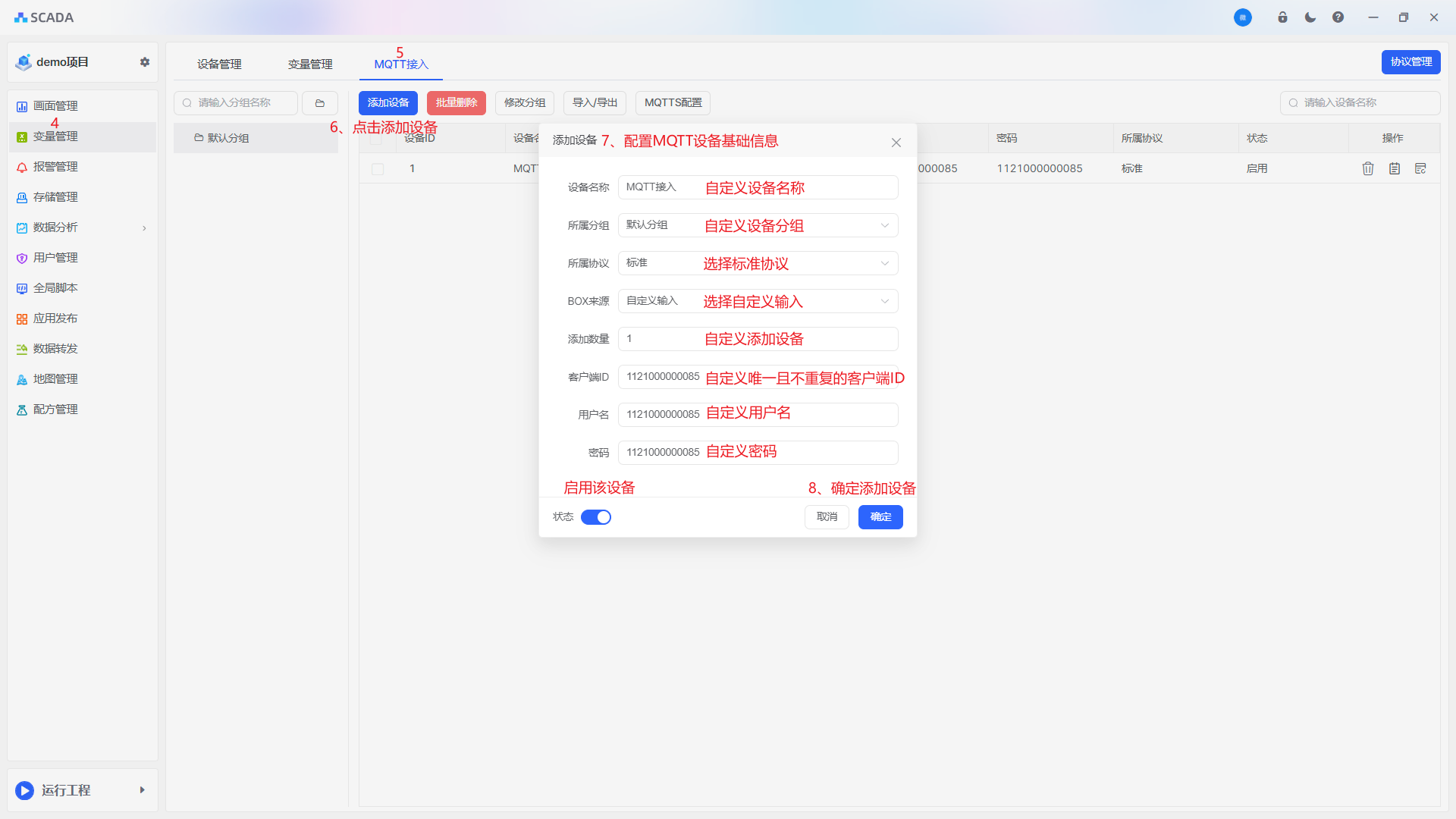Open the 所属分组 dropdown
Viewport: 1456px width, 819px height.
pyautogui.click(x=758, y=225)
